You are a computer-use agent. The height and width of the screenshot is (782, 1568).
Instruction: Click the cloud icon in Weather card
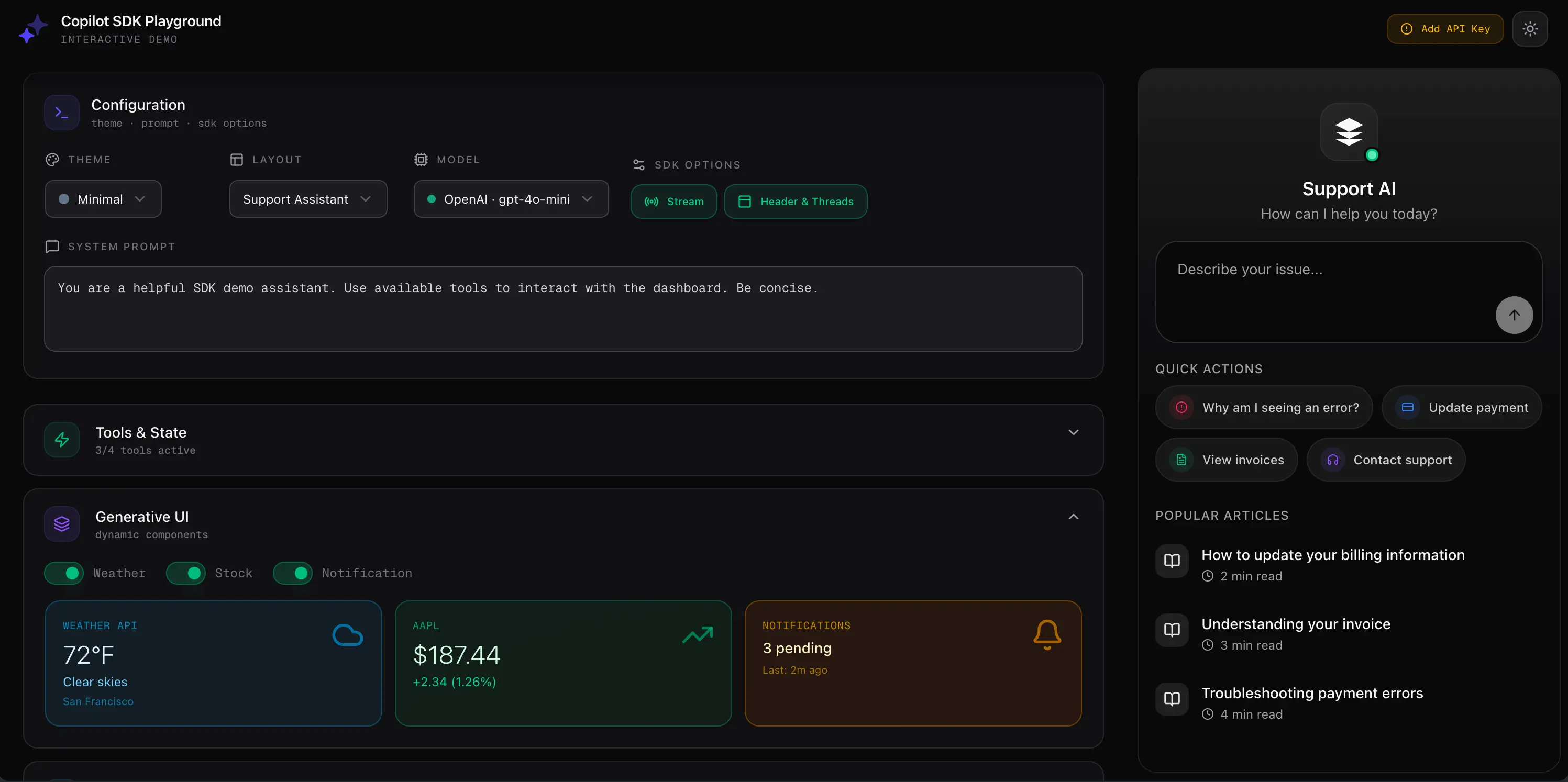click(x=348, y=635)
